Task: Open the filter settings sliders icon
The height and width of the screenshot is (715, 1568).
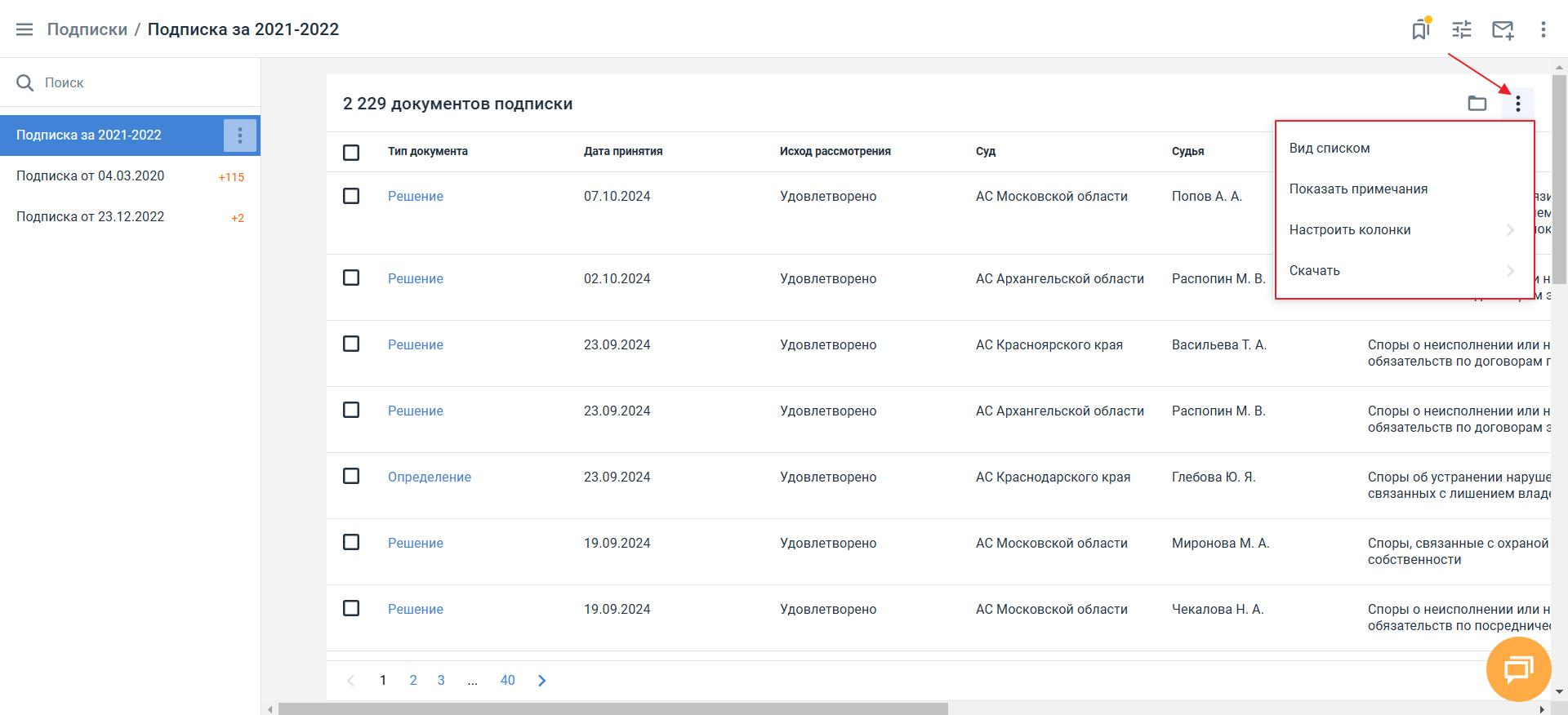Action: click(x=1462, y=29)
